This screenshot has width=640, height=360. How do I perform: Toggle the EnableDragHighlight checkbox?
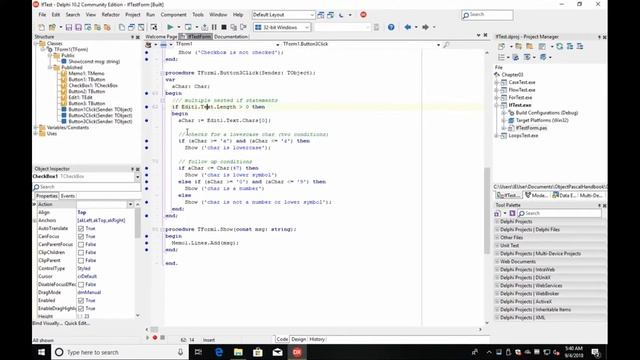click(x=81, y=309)
